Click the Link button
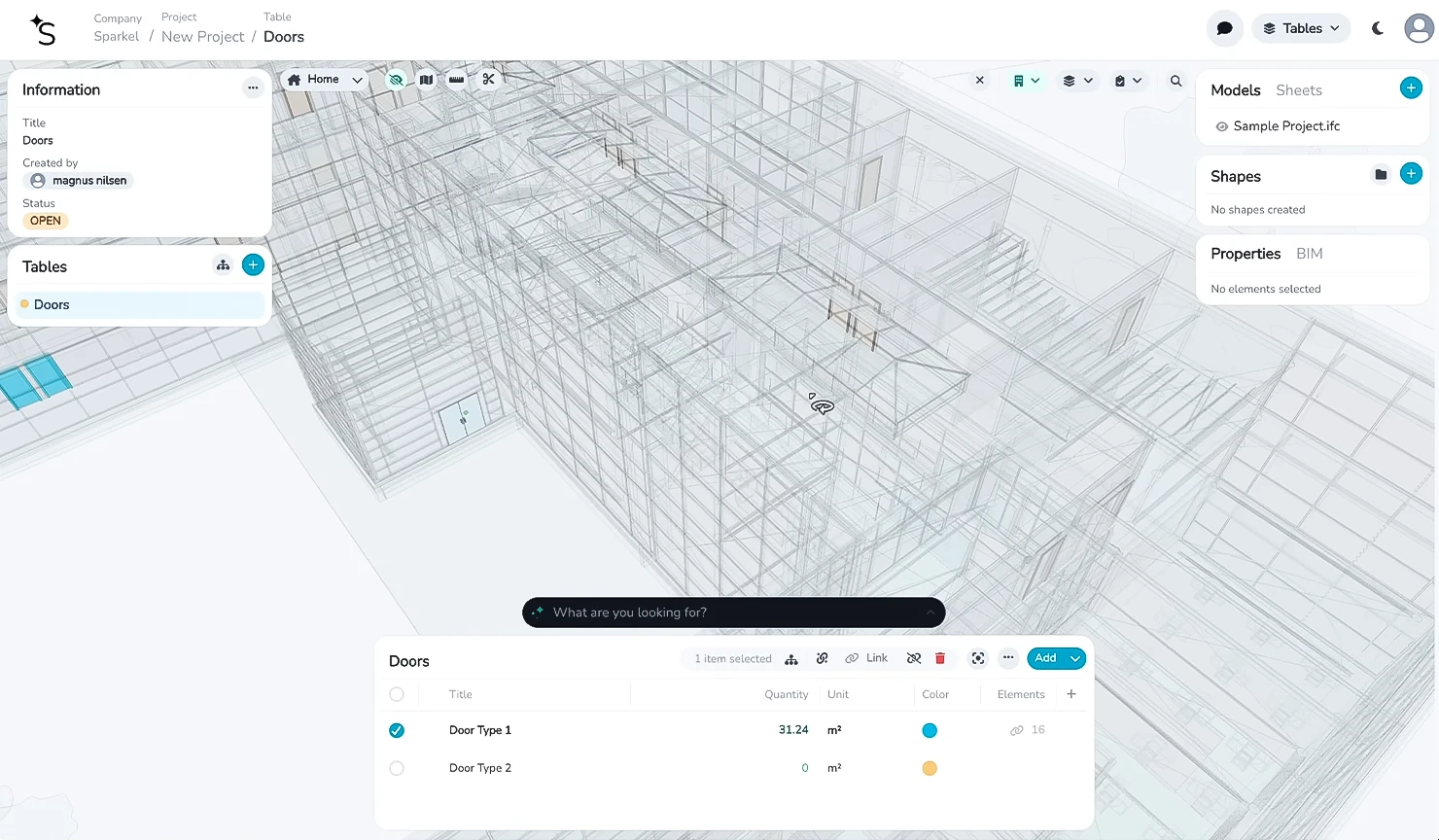Image resolution: width=1439 pixels, height=840 pixels. click(x=867, y=658)
